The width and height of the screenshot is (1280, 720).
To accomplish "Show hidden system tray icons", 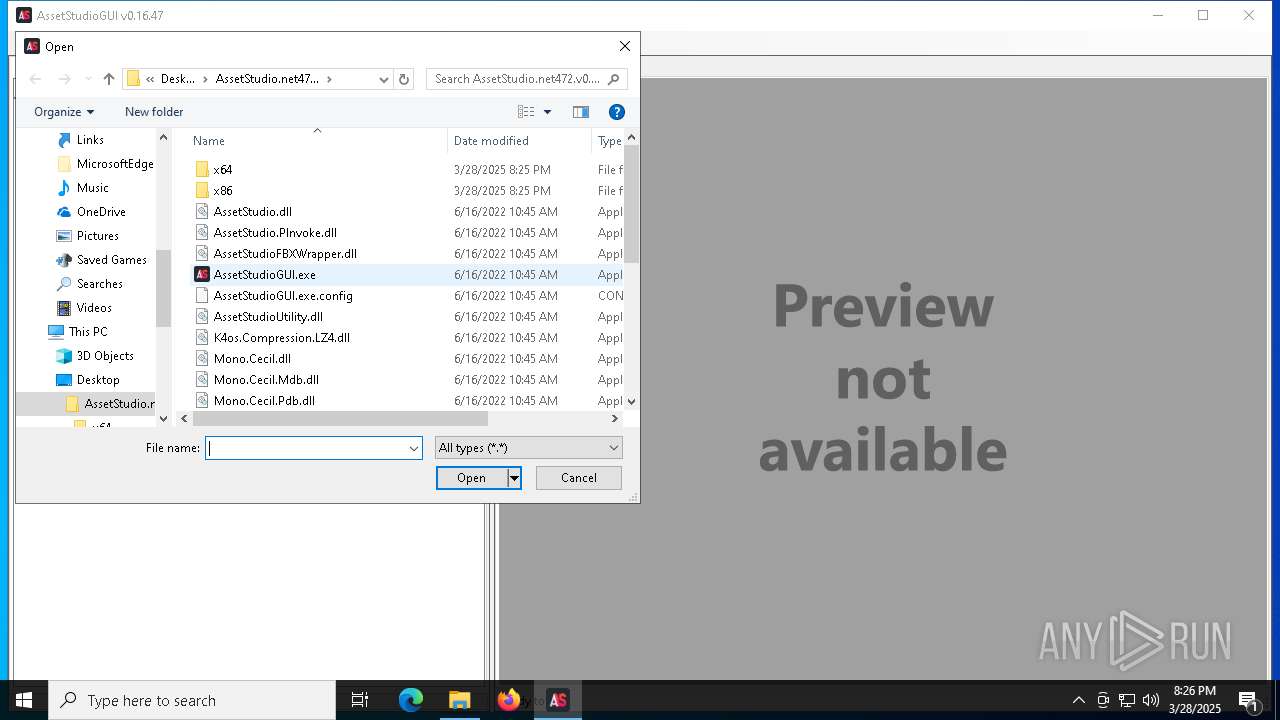I will [x=1078, y=700].
